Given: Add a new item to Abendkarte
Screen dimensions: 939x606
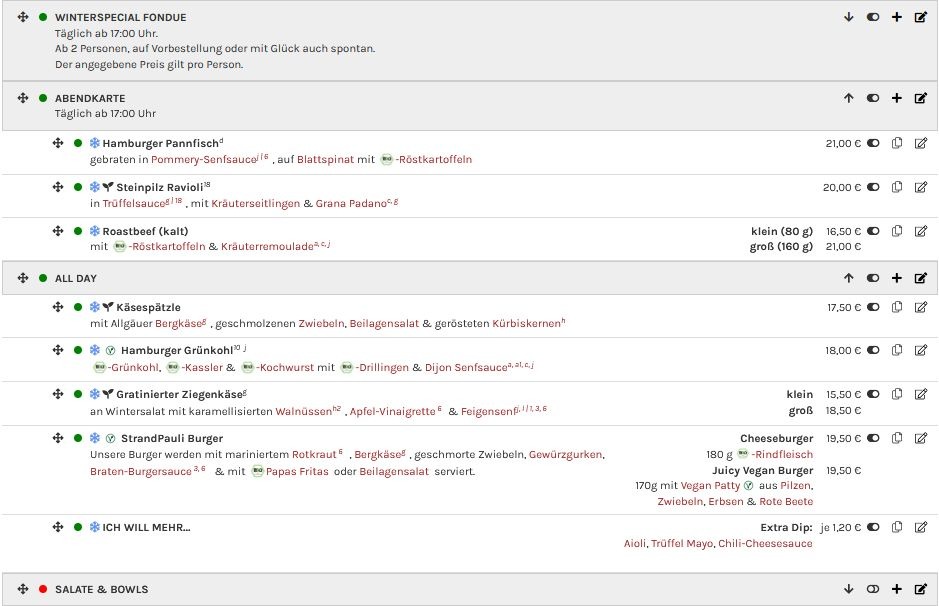Looking at the screenshot, I should 897,98.
